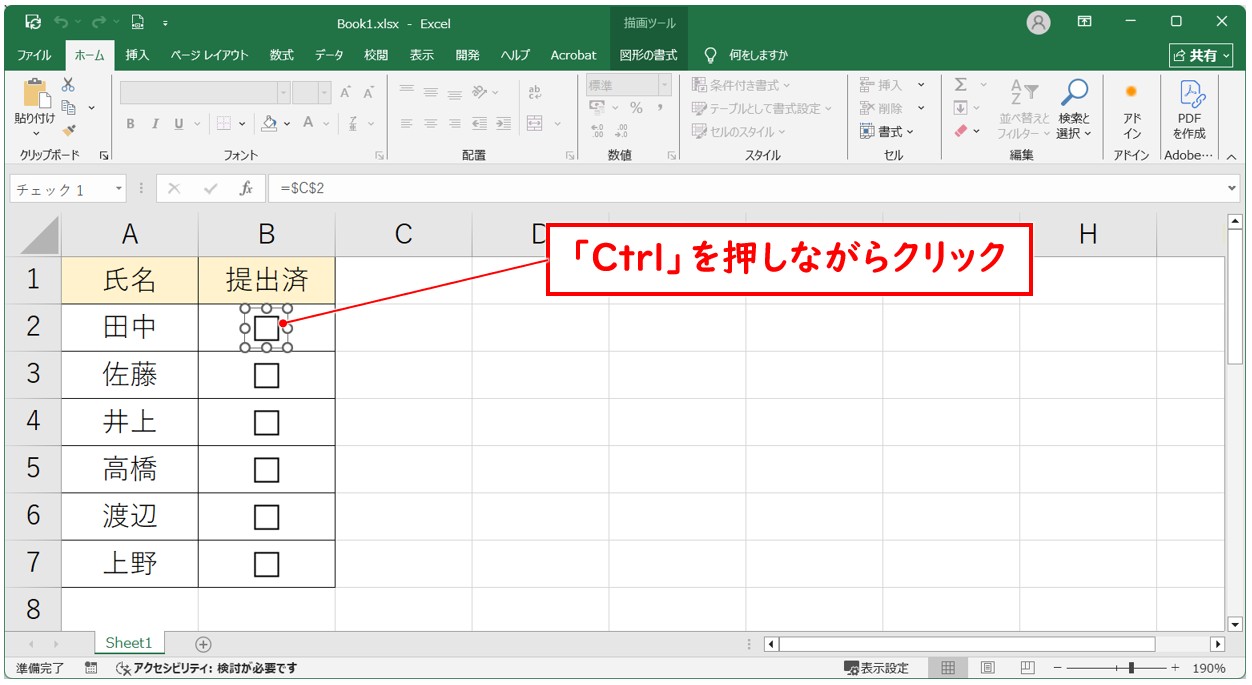
Task: Click the Select All corner triangle
Action: pyautogui.click(x=40, y=235)
